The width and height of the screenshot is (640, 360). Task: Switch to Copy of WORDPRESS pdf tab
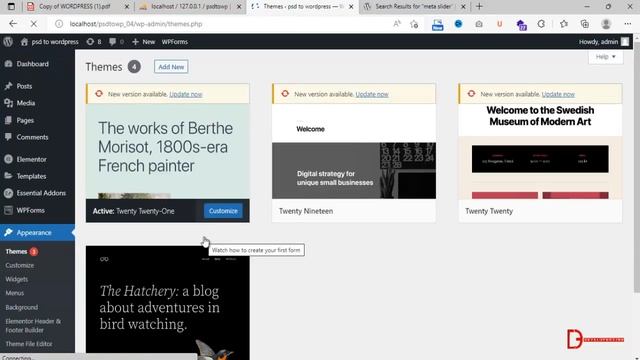click(75, 7)
